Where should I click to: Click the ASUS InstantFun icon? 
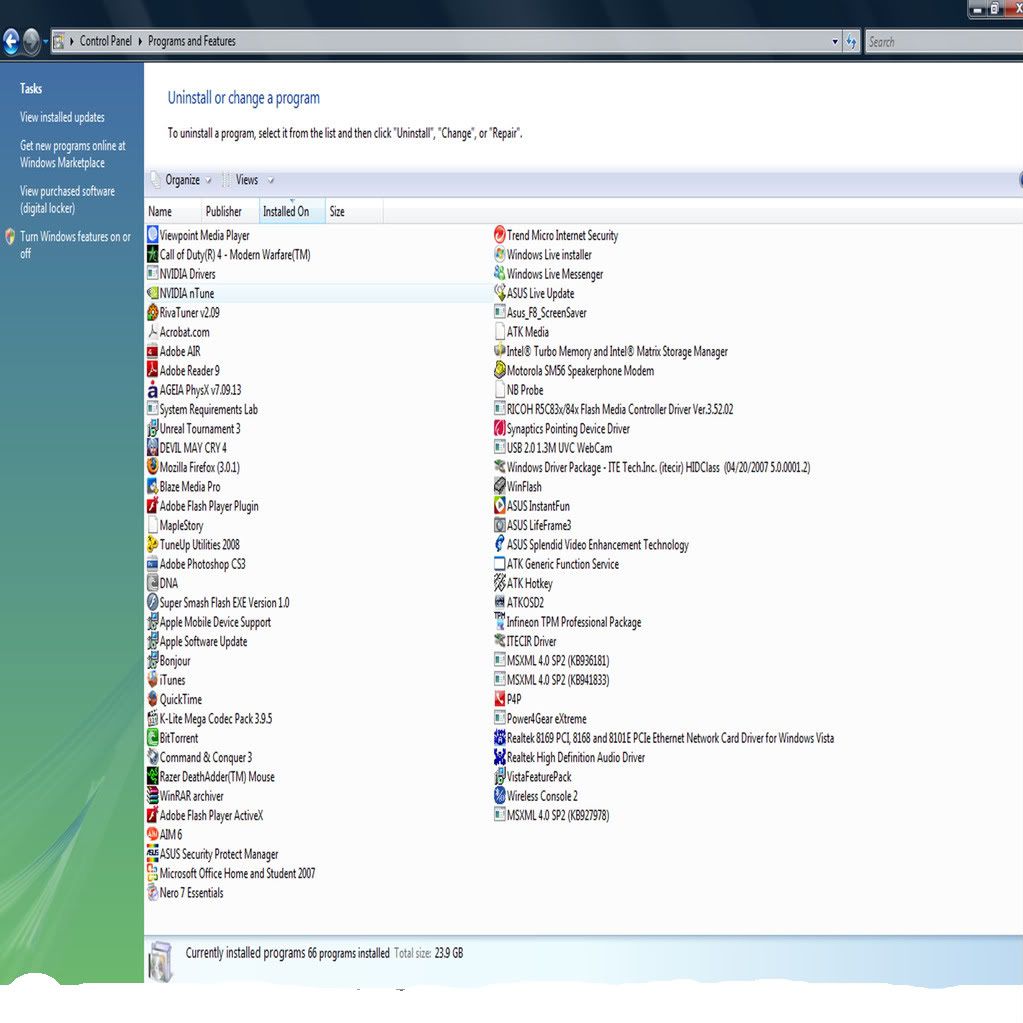[x=500, y=506]
